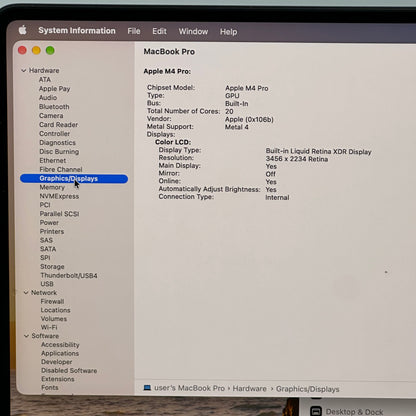Viewport: 416px width, 416px height.
Task: Select Extensions under Software
Action: click(58, 379)
